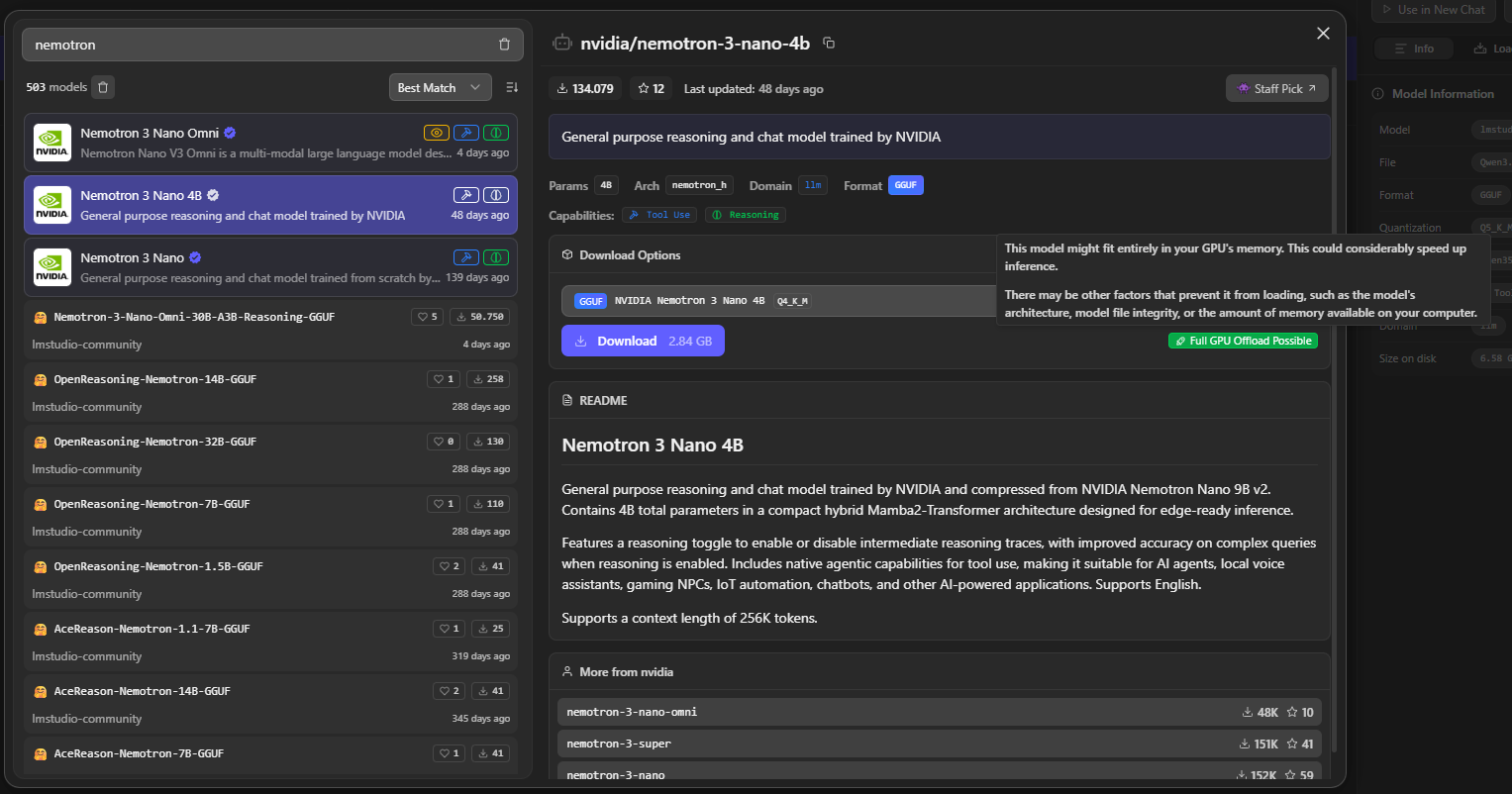This screenshot has width=1512, height=794.
Task: Select the OpenReasoning-Nemotron-1.5B-GGUF name
Action: [x=158, y=566]
